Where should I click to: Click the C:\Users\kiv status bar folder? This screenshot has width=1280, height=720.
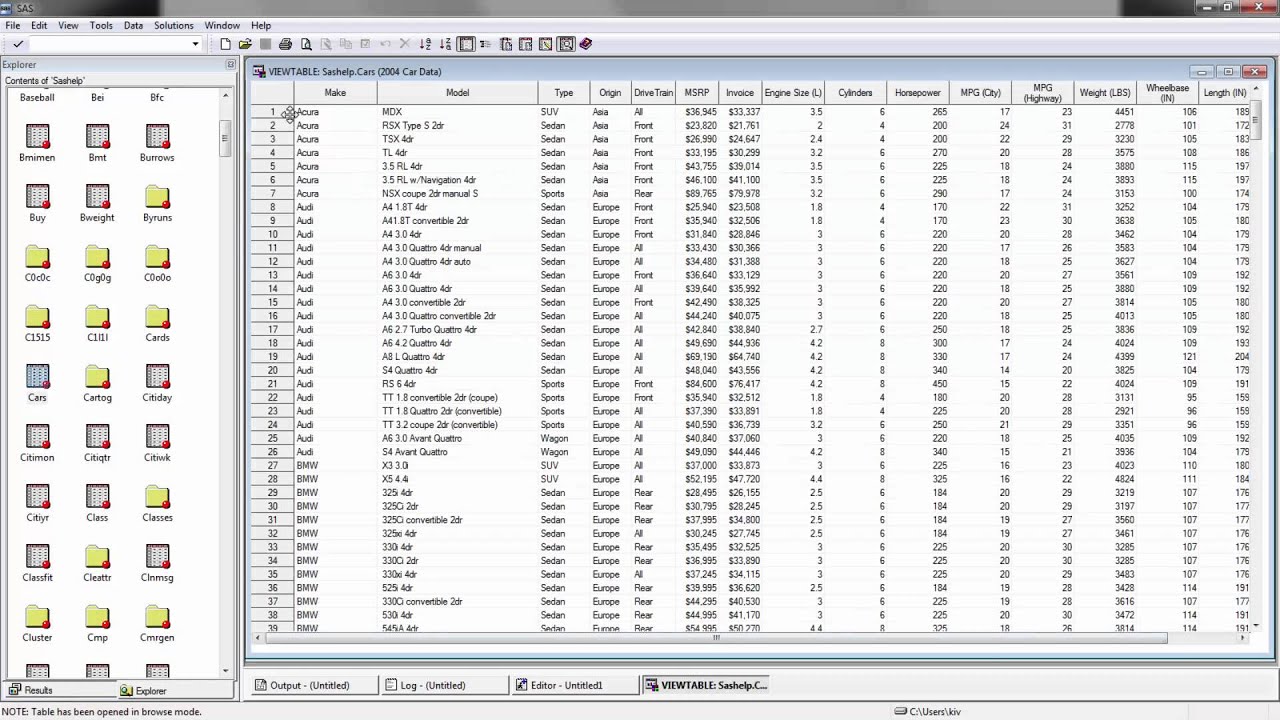(928, 712)
